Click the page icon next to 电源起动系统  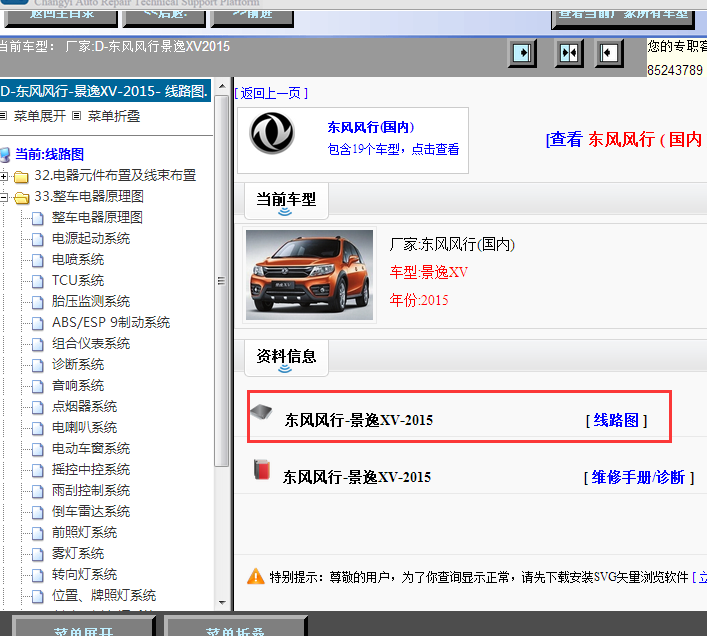point(38,239)
